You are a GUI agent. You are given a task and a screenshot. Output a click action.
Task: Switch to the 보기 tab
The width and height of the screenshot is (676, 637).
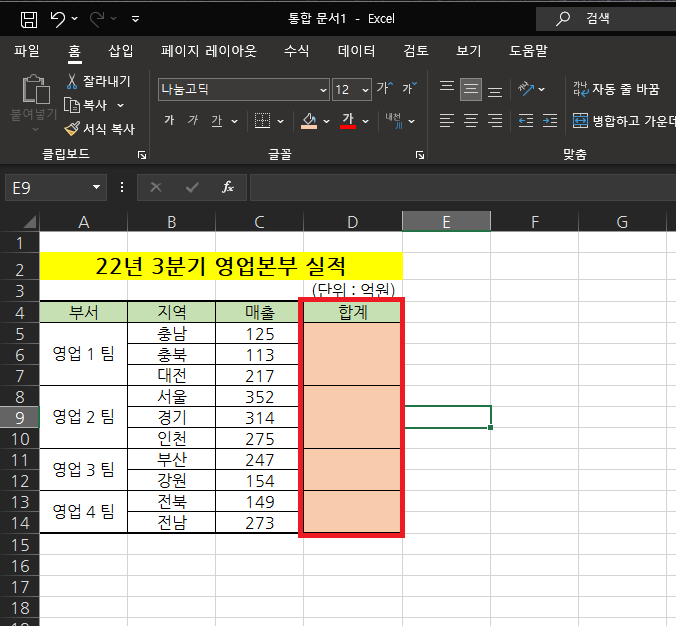coord(469,51)
